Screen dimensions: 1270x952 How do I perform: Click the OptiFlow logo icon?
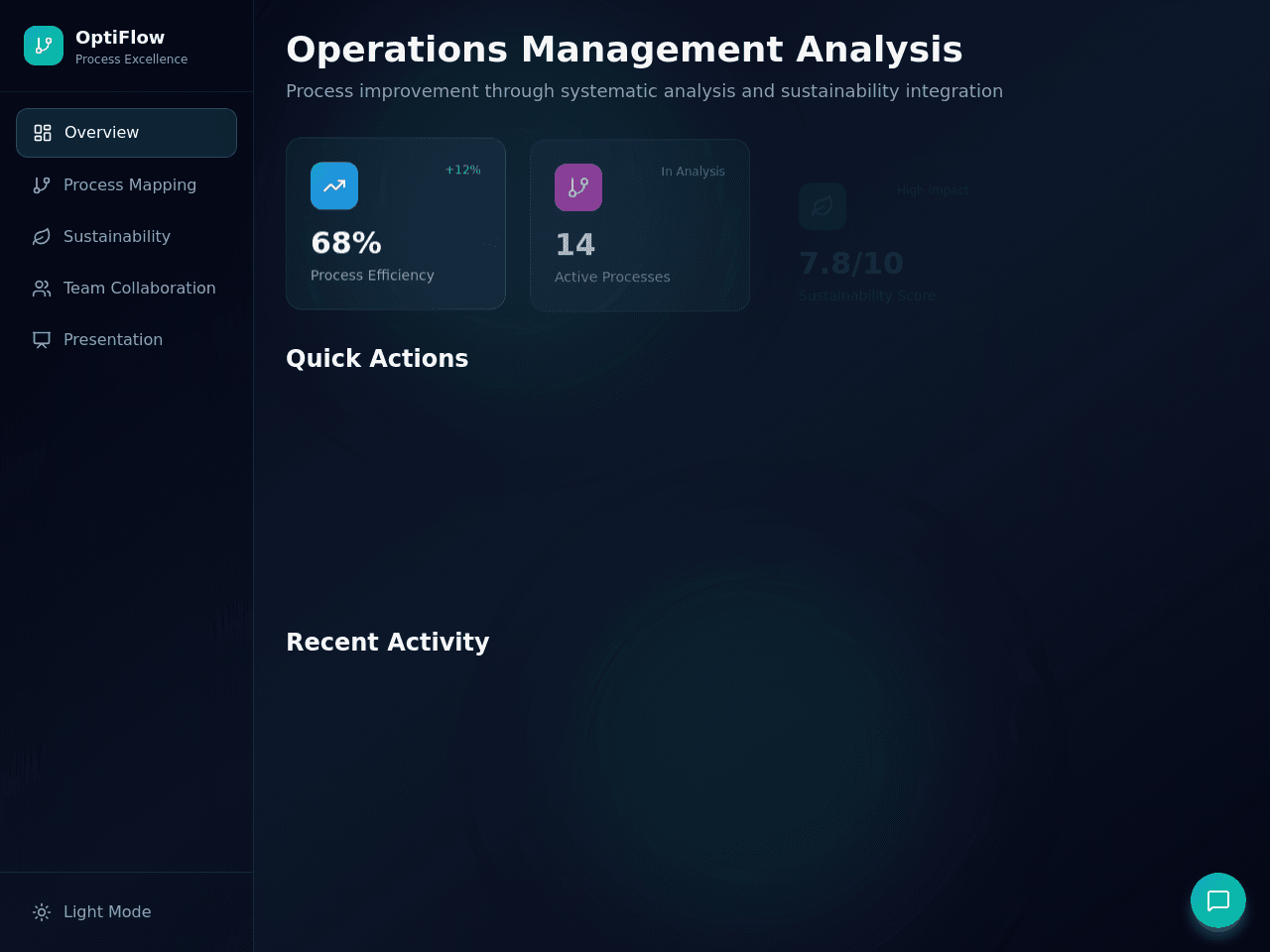pyautogui.click(x=44, y=46)
